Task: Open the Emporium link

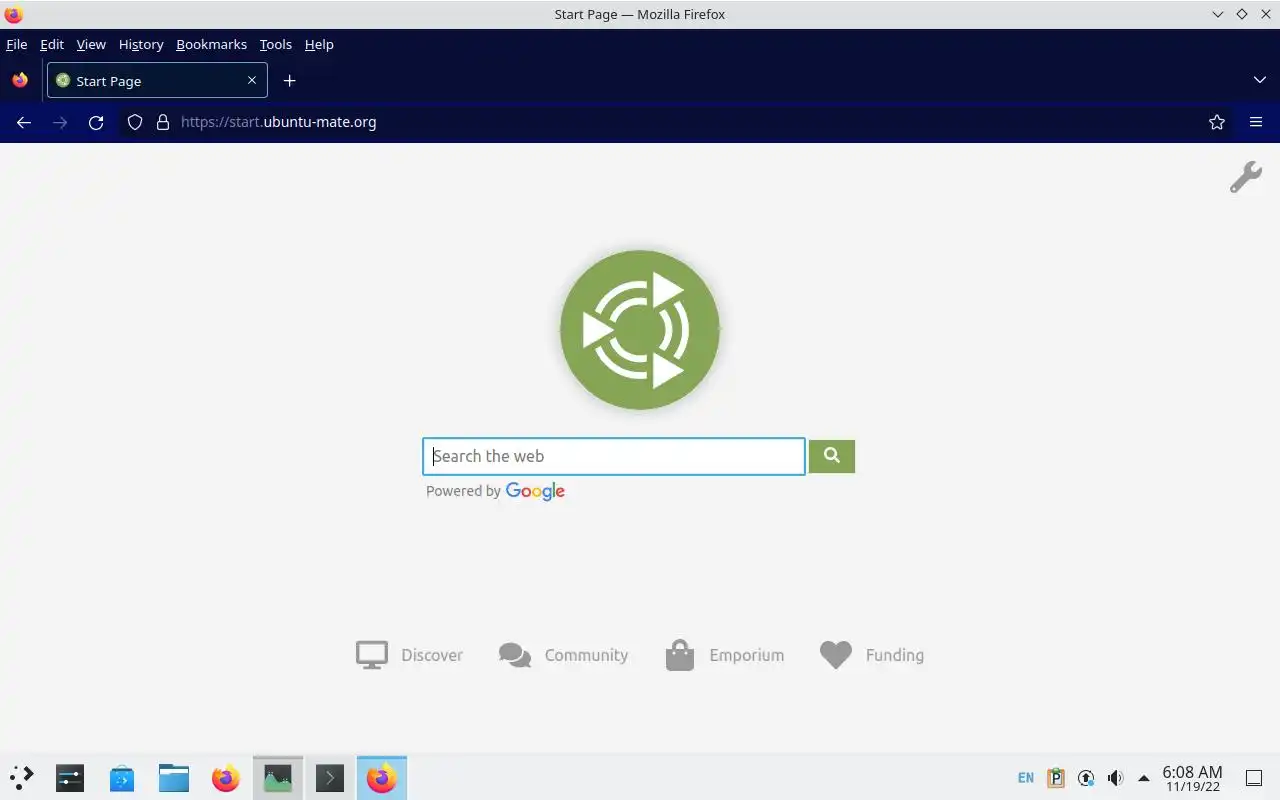Action: click(747, 655)
